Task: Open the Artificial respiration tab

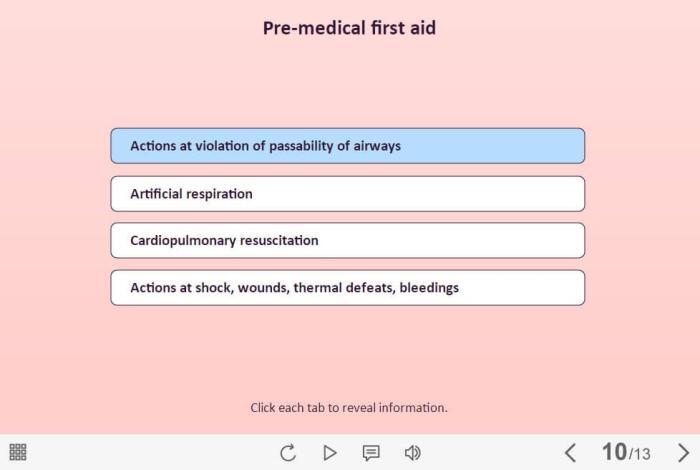Action: [348, 194]
